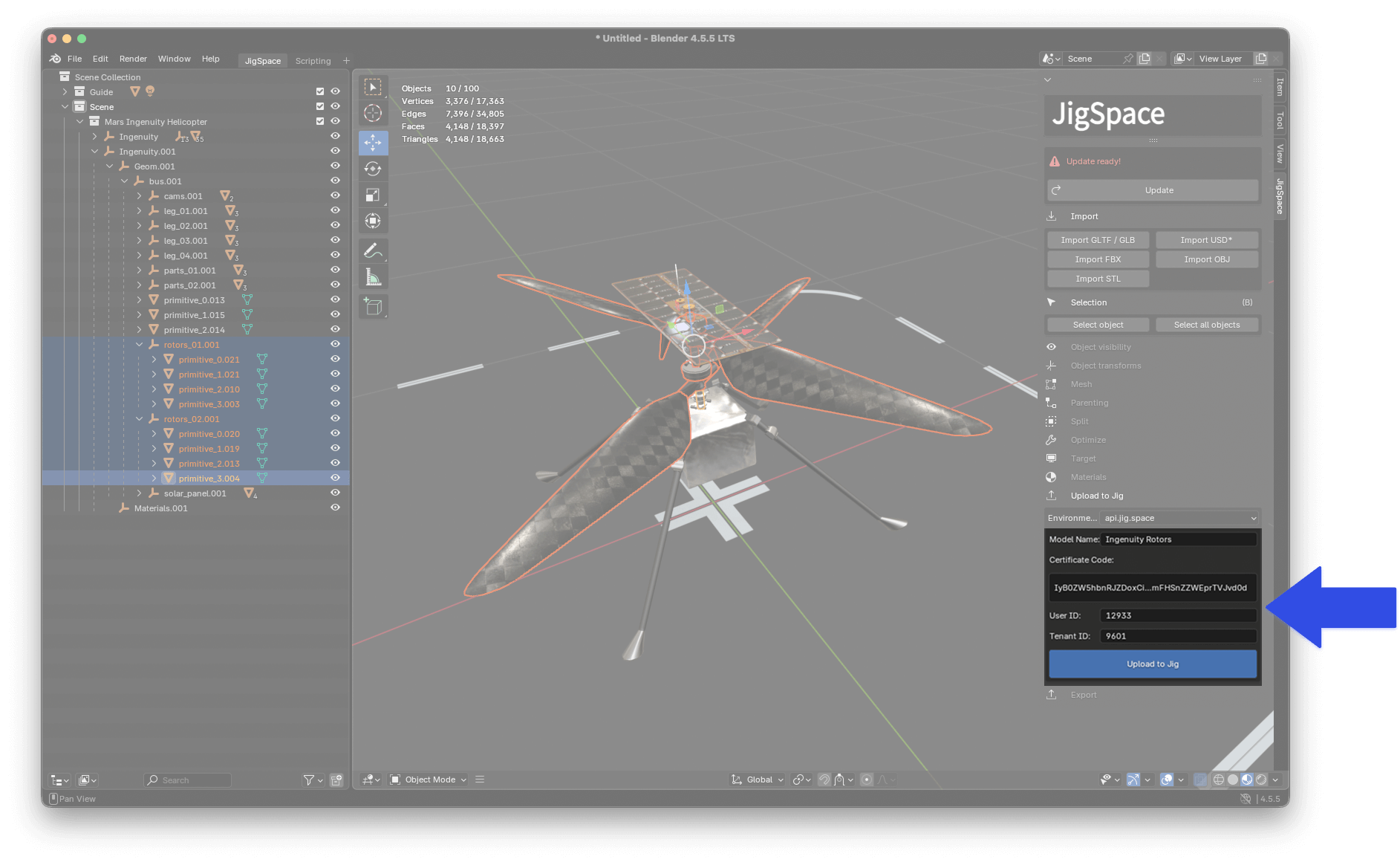Switch to wireframe viewport shading

click(x=1219, y=780)
